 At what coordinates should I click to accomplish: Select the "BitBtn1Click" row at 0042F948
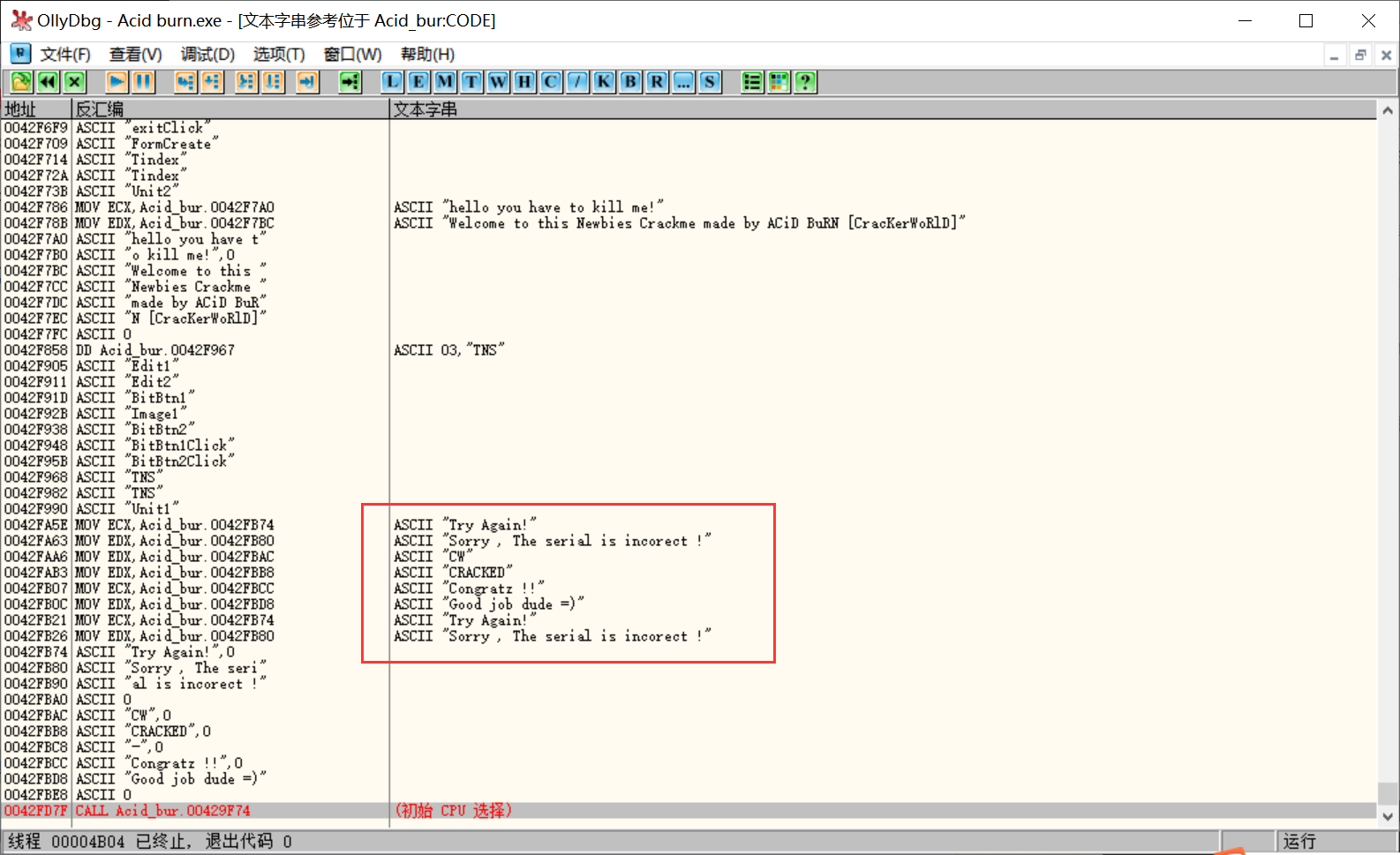689,446
